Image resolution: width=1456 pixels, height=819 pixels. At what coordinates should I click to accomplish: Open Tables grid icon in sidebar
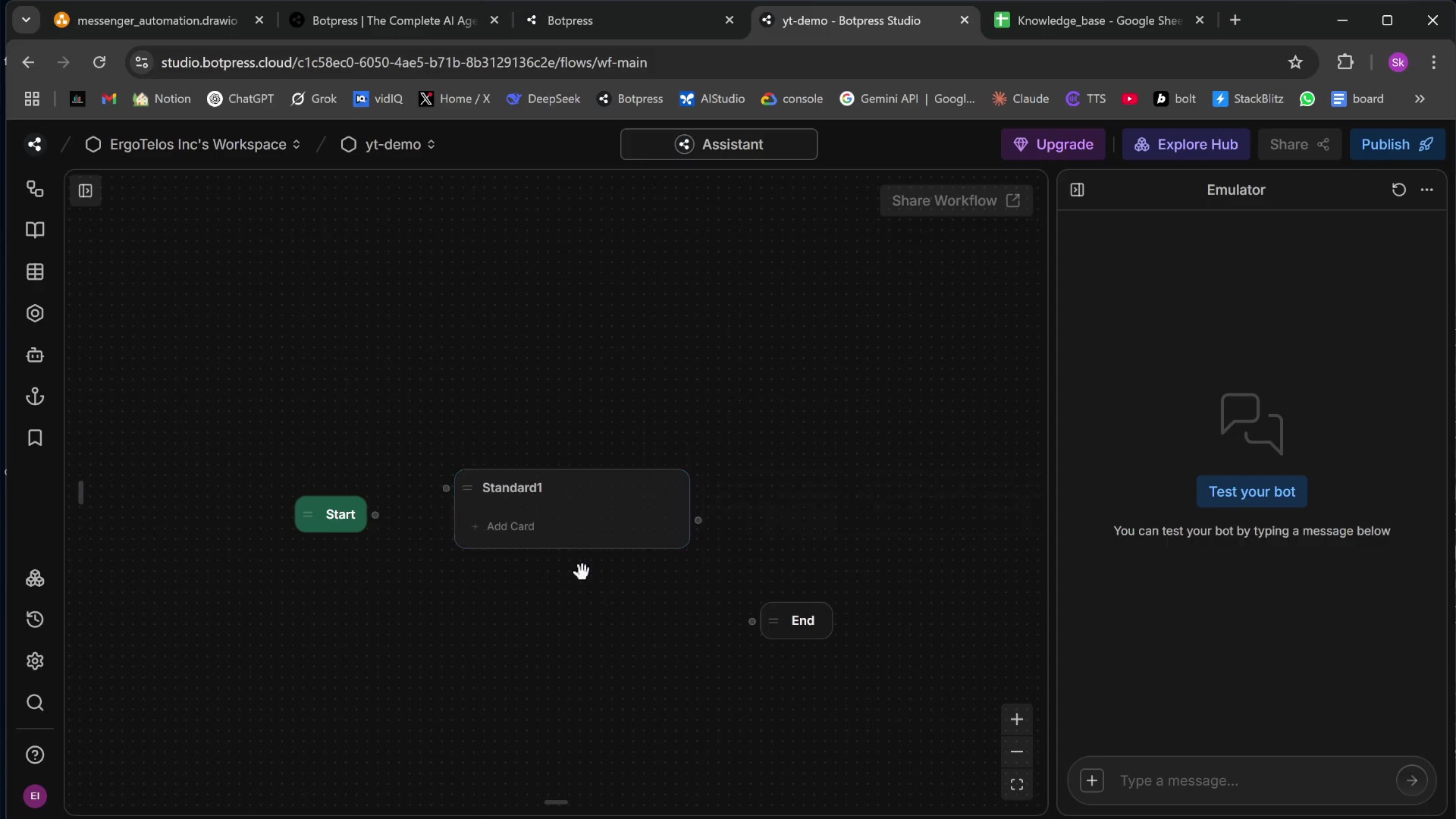[35, 271]
